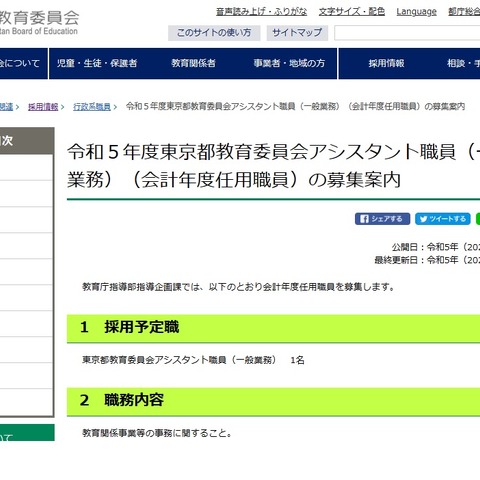Screen dimensions: 480x480
Task: Click the 公開日 date text
Action: point(436,247)
